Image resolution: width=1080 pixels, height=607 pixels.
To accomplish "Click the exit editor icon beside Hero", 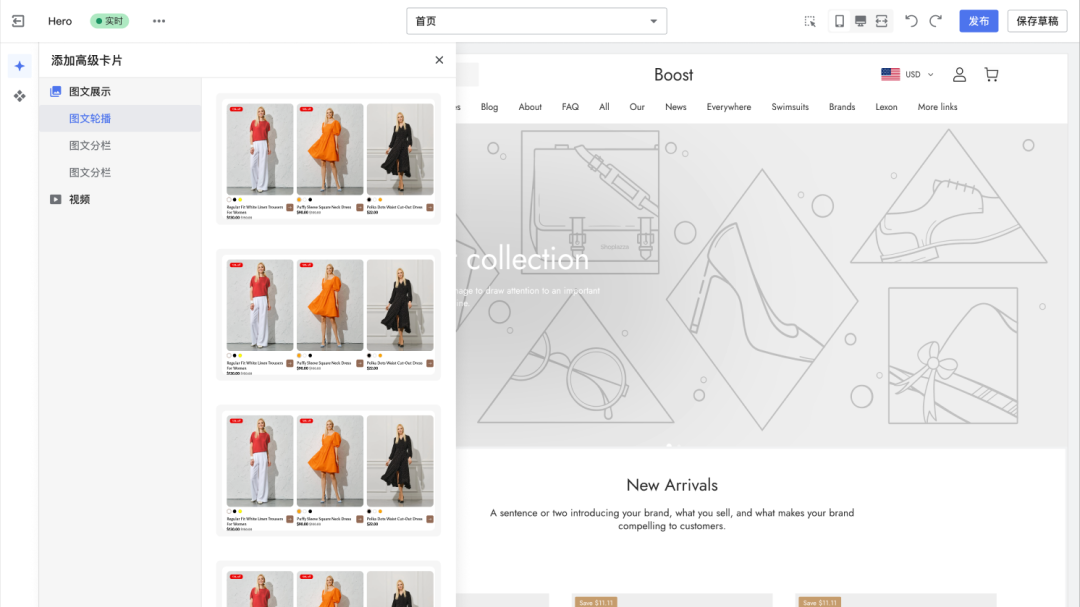I will [x=18, y=21].
